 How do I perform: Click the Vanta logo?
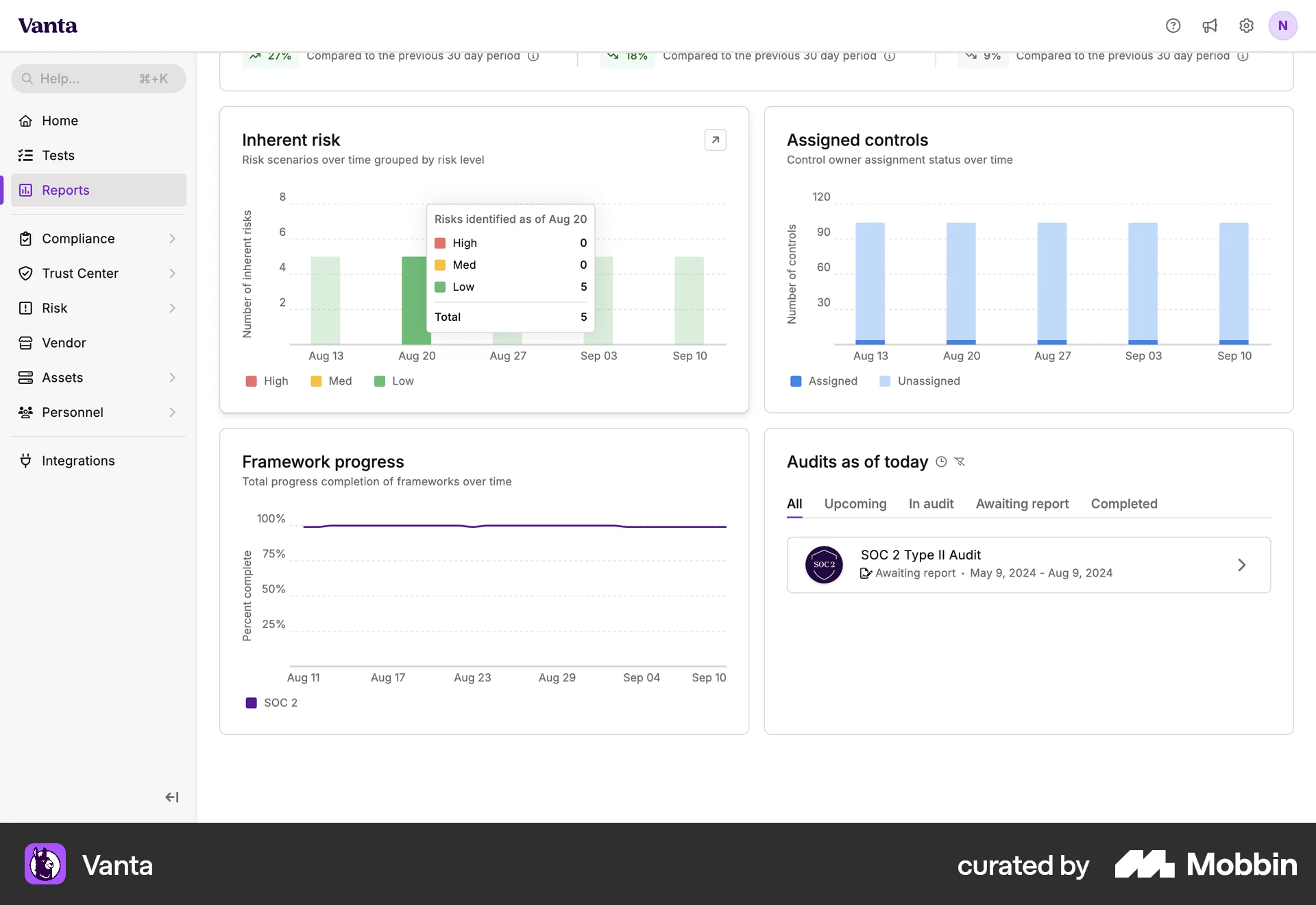point(47,25)
